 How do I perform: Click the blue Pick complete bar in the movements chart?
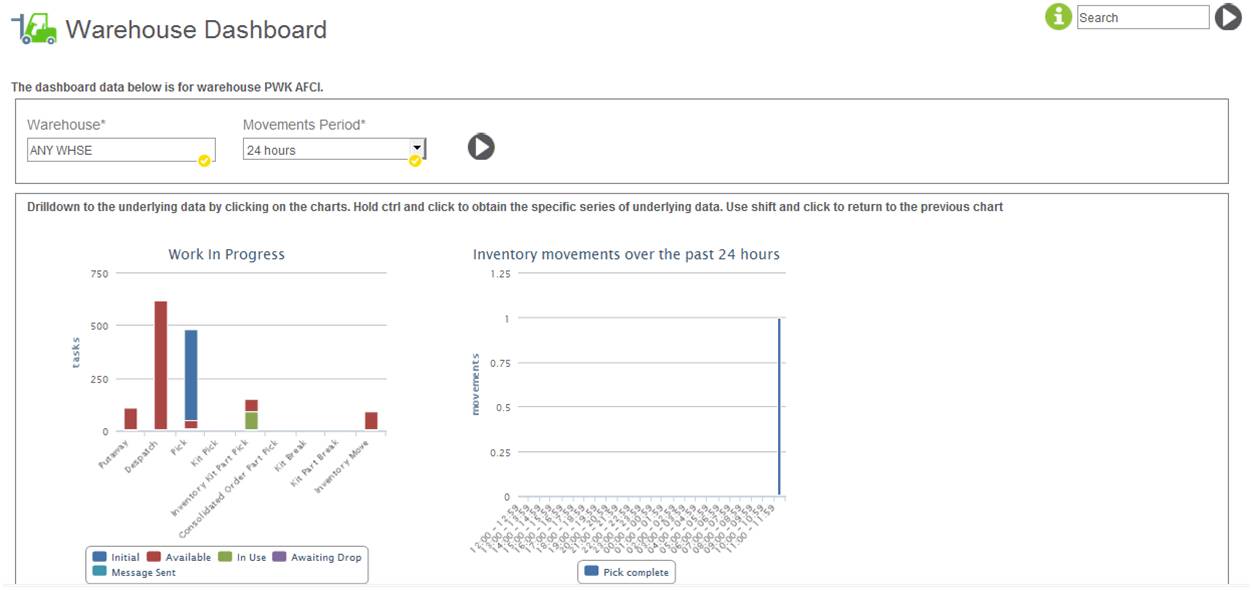(779, 406)
